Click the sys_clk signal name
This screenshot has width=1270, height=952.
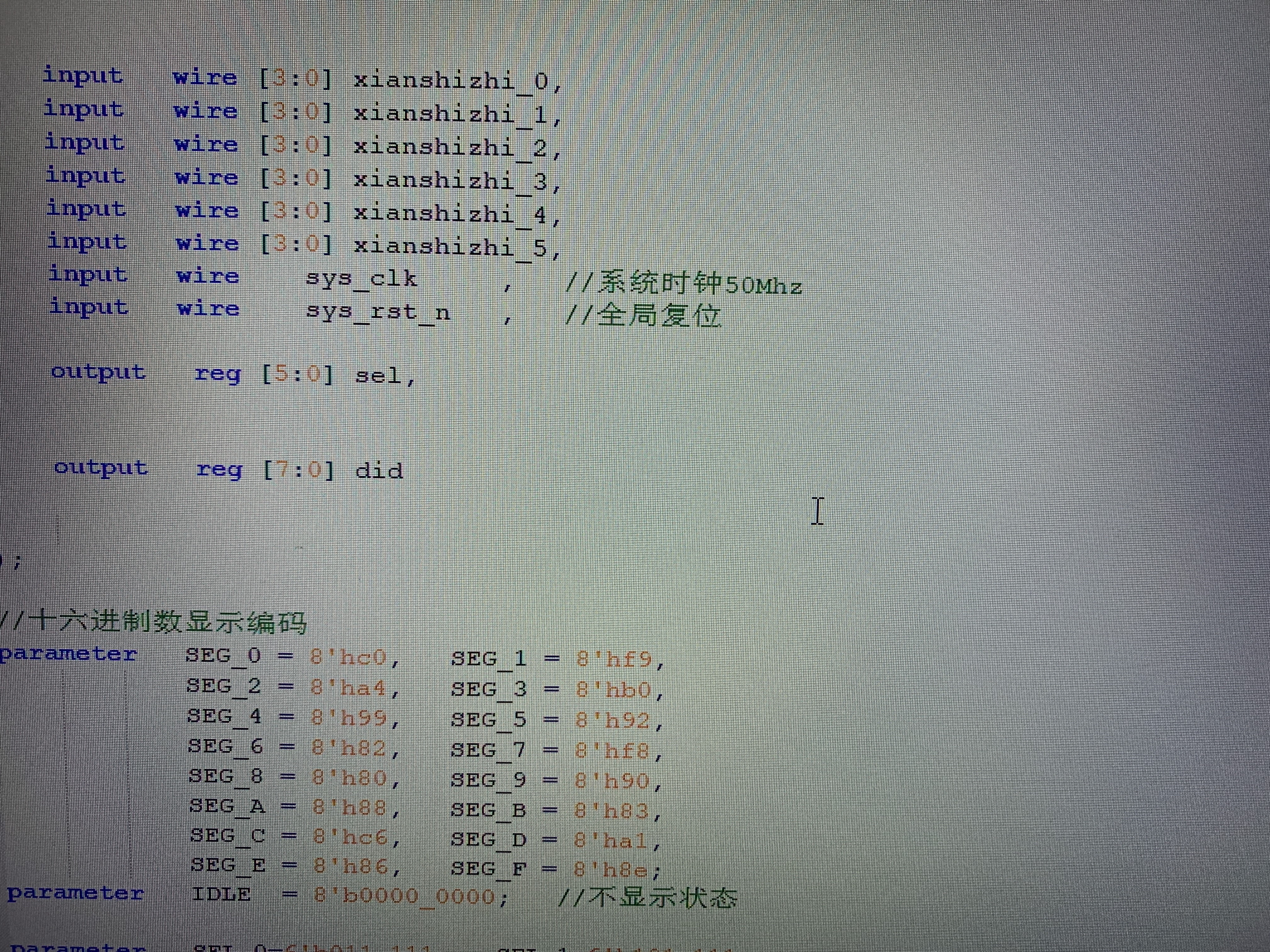click(x=361, y=279)
